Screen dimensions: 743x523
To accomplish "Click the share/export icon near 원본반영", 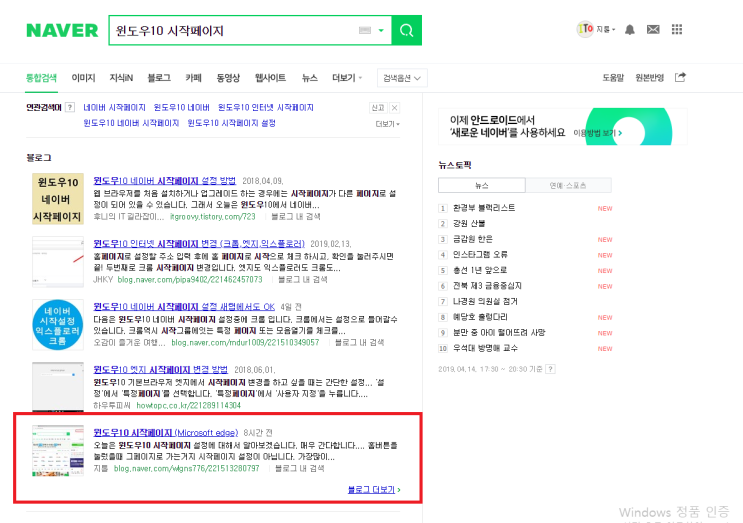I will point(680,77).
